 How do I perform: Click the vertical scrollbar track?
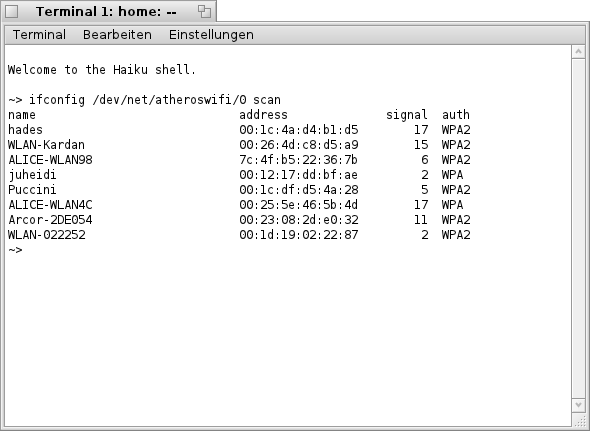point(578,228)
